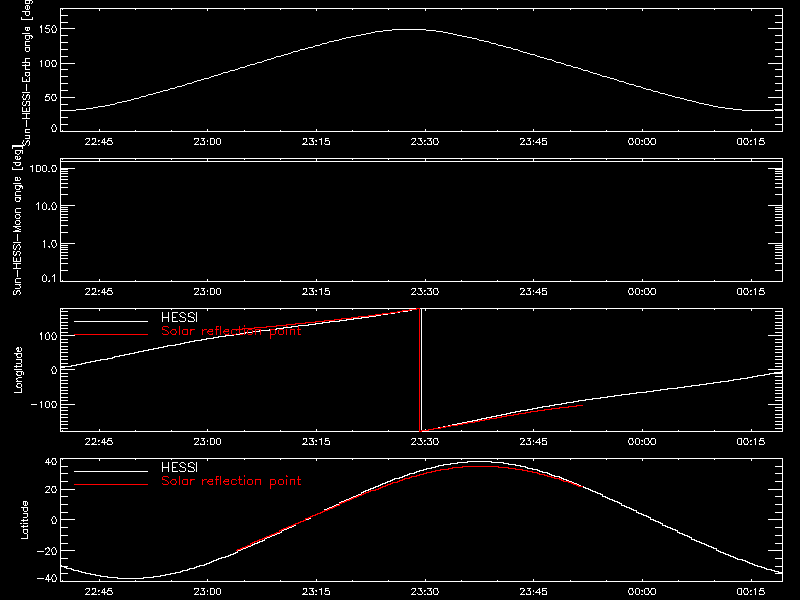Click 22:45 under the Sun-HESSI-Moon angle plot
This screenshot has height=600, width=800.
tap(98, 292)
